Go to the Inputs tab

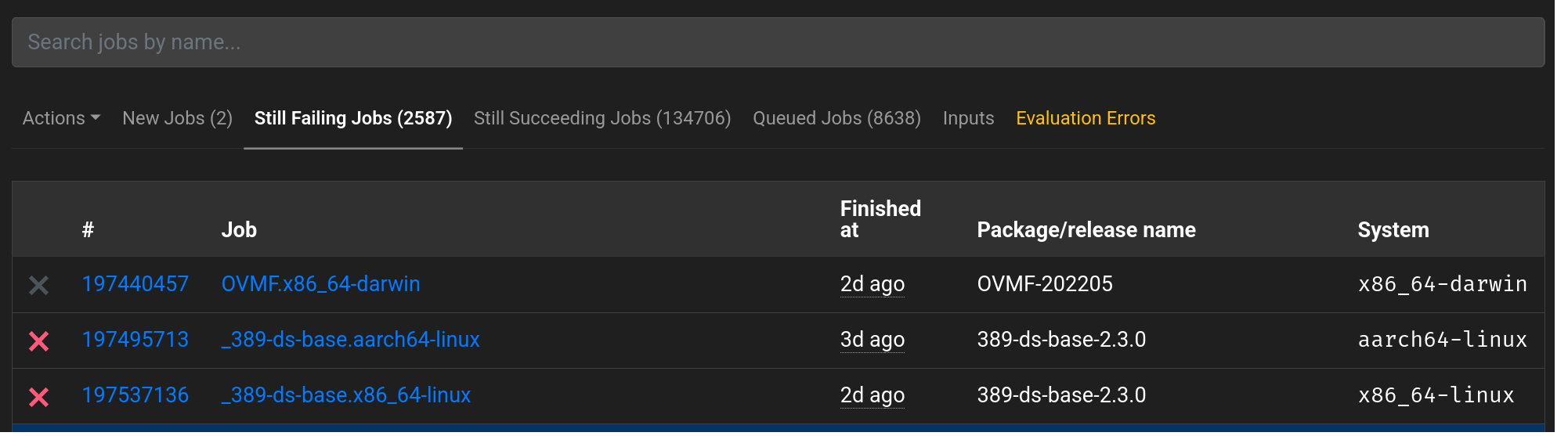point(968,118)
